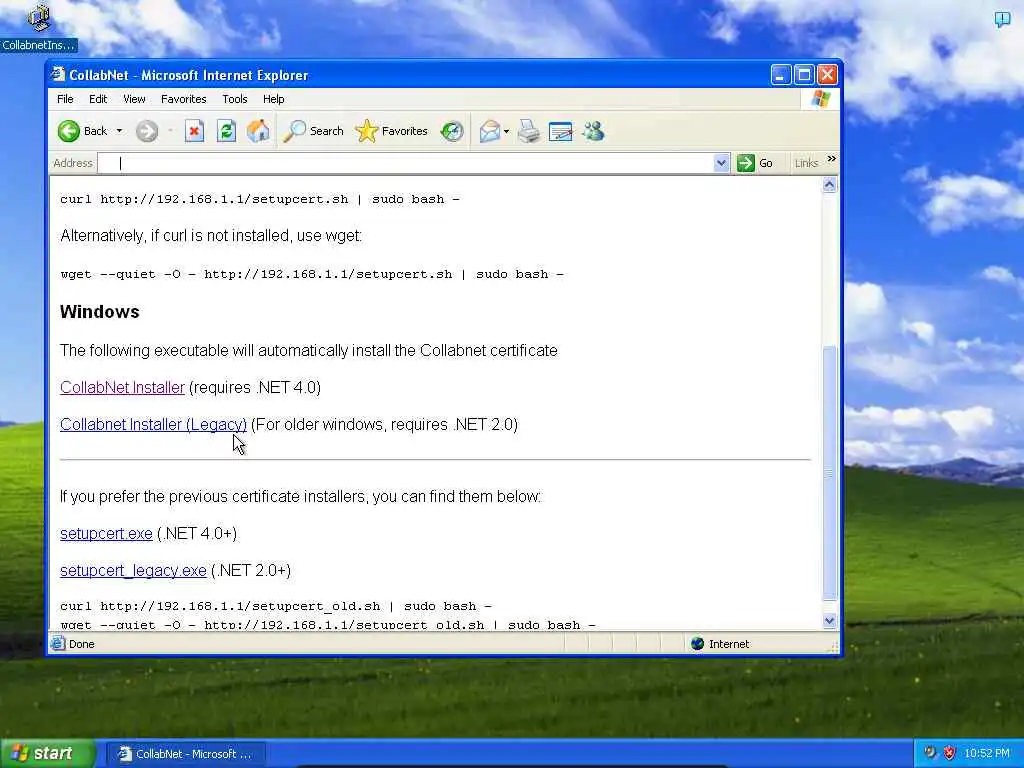Click the speech bubble icon on desktop corner
This screenshot has height=768, width=1024.
pos(1002,18)
